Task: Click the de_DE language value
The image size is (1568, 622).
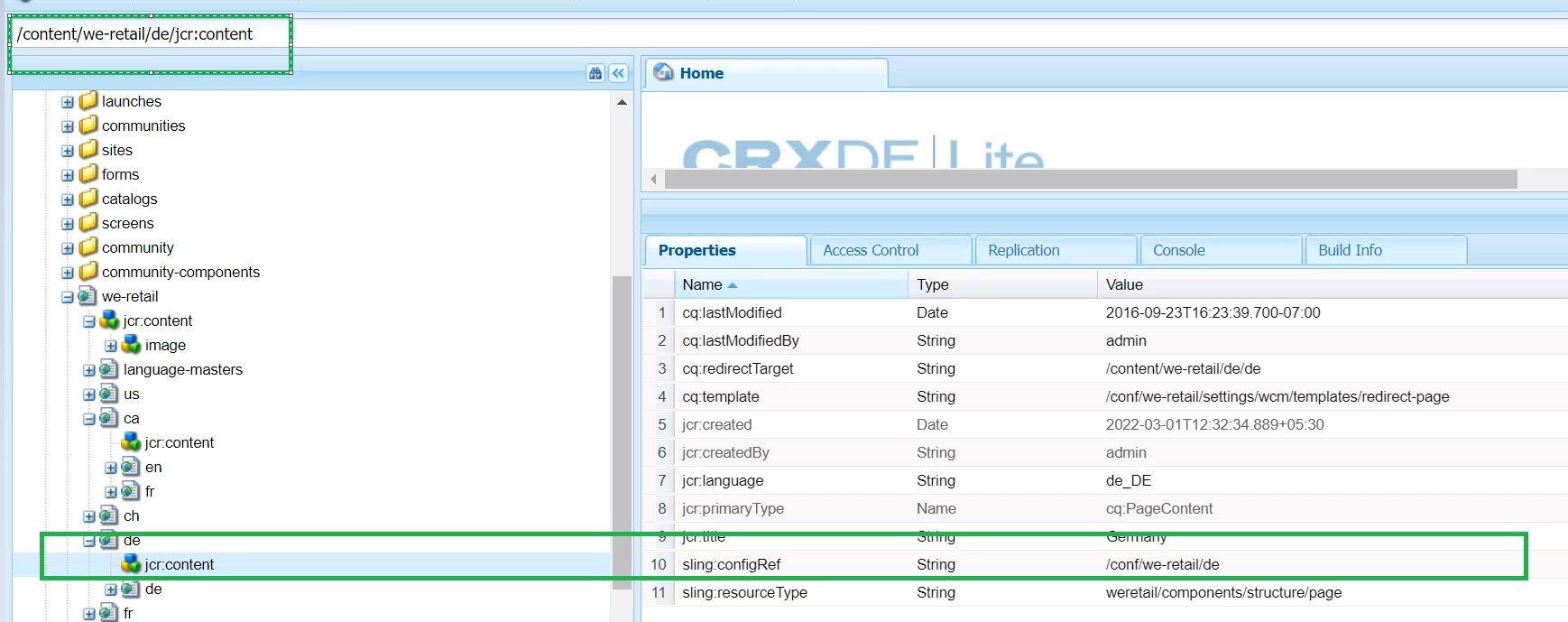Action: click(x=1129, y=480)
